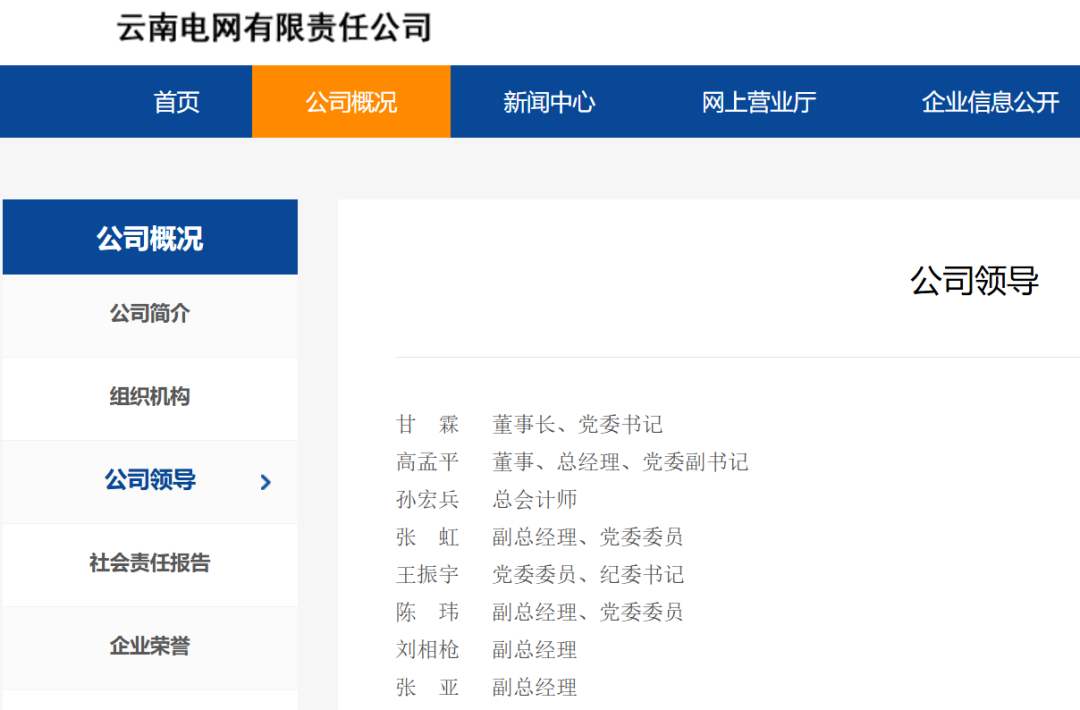Screen dimensions: 1080x710
Task: Go to the 新闻中心 news section
Action: tap(548, 101)
